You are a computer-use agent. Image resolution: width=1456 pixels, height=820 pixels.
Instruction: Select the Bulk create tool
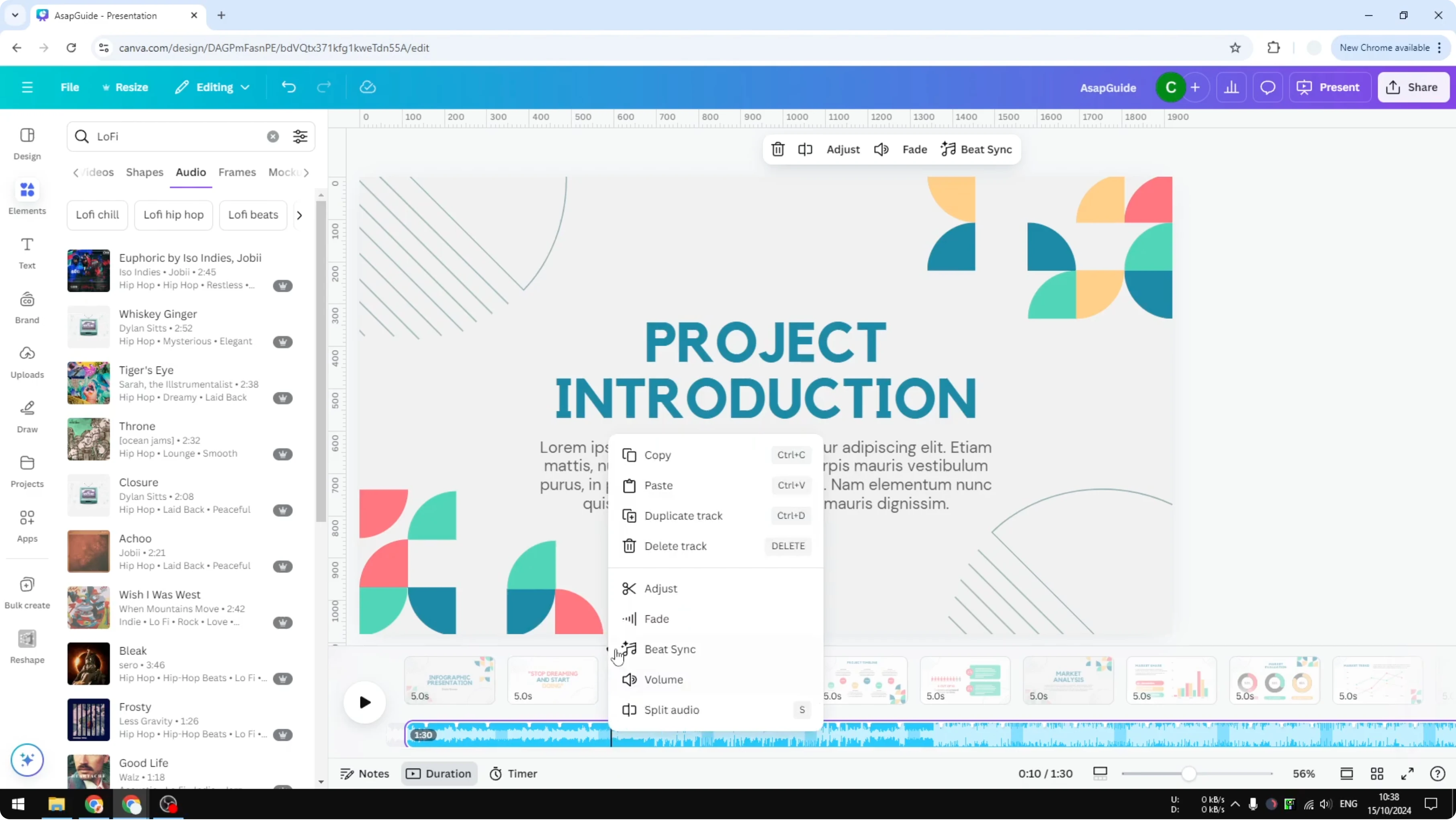(27, 592)
